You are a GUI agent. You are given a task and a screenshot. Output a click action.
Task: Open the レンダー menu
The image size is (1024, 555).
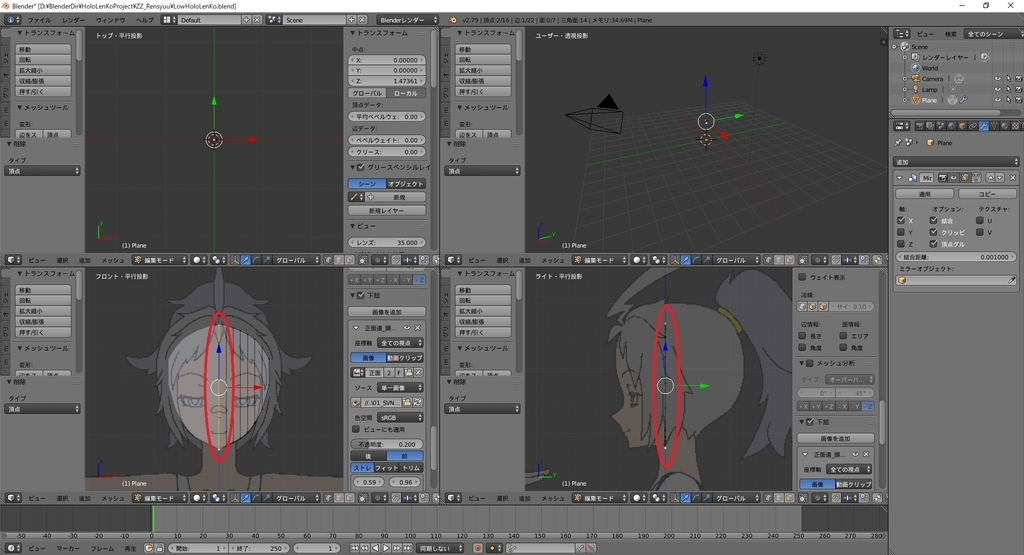point(73,20)
